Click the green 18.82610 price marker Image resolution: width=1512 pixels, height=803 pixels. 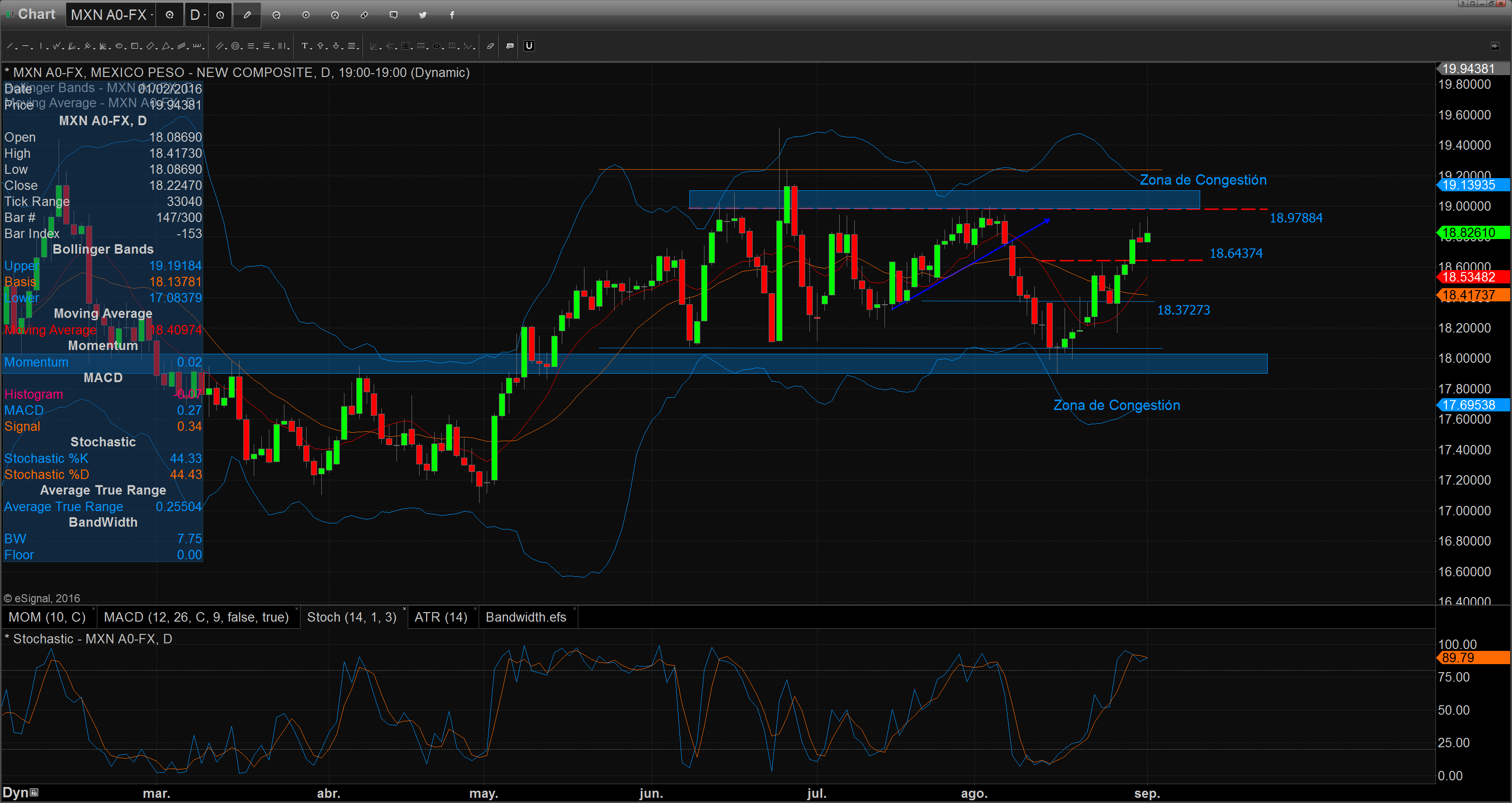[1473, 232]
